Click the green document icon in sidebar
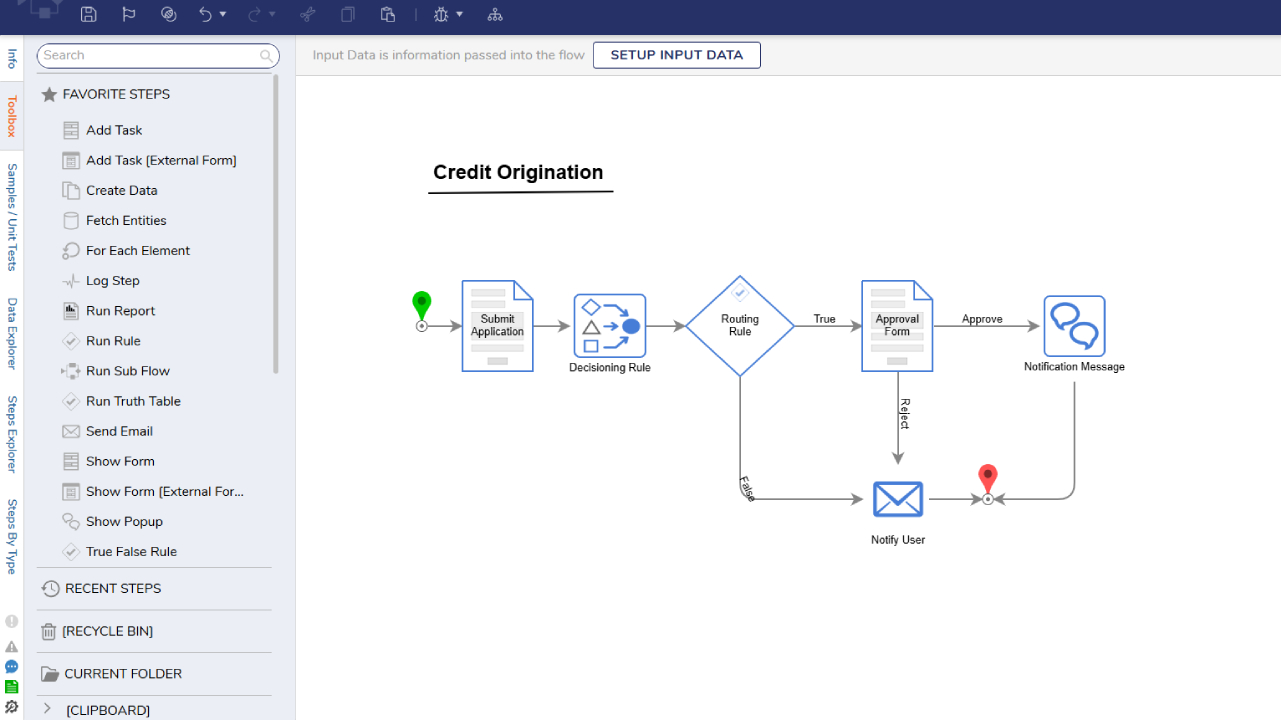This screenshot has width=1281, height=720. 12,687
